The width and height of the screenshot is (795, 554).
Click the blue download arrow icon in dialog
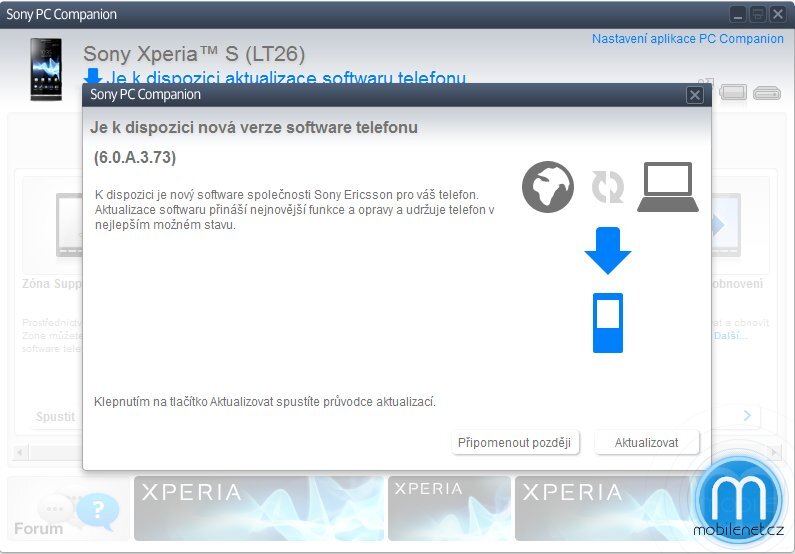(x=608, y=250)
